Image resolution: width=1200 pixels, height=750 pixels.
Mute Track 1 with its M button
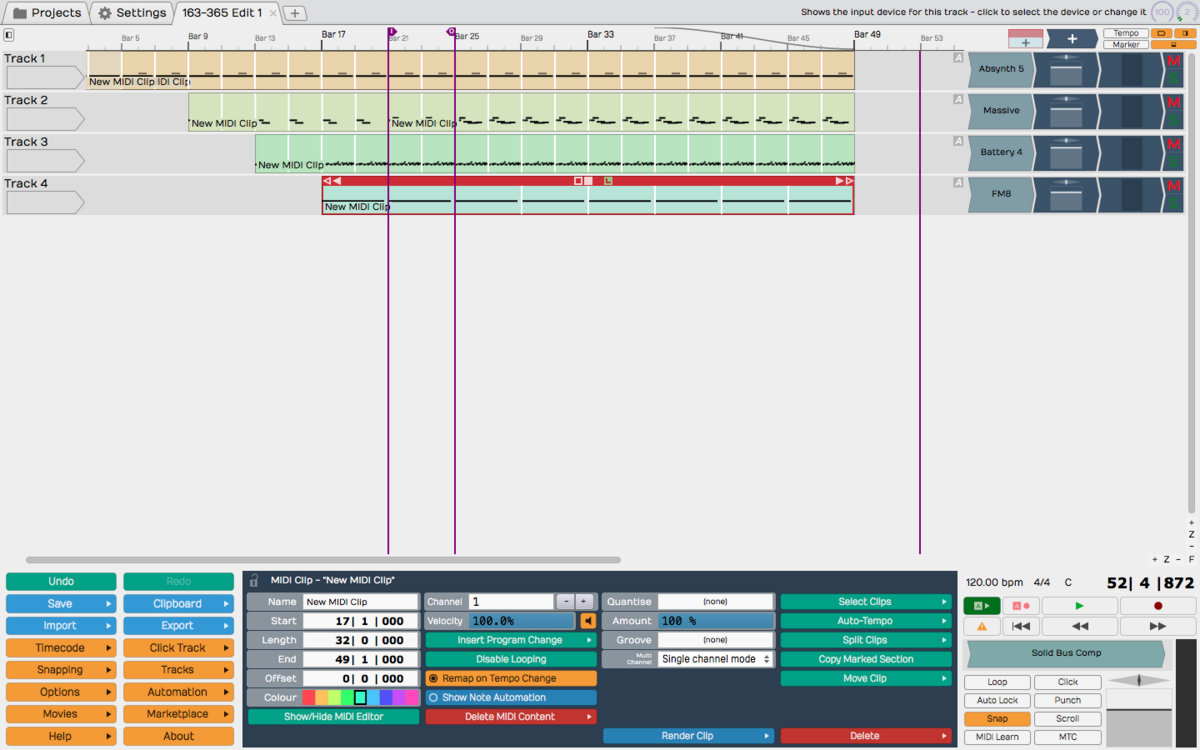tap(1174, 62)
